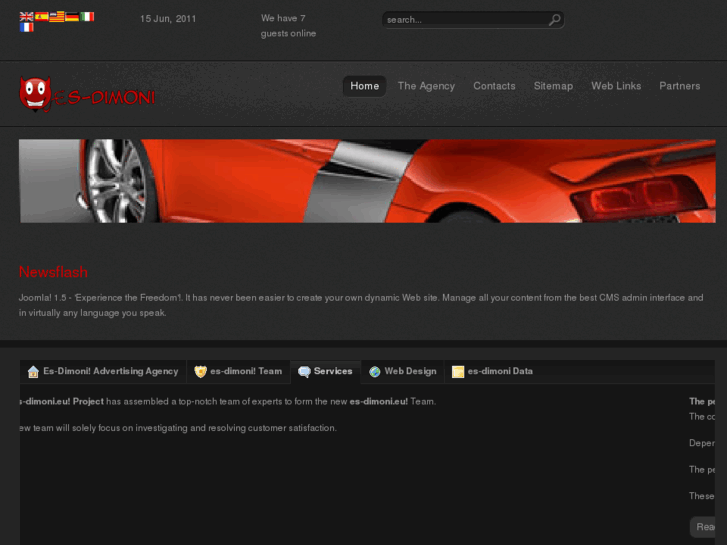
Task: Click the magnifier icon in the search box
Action: pyautogui.click(x=555, y=19)
